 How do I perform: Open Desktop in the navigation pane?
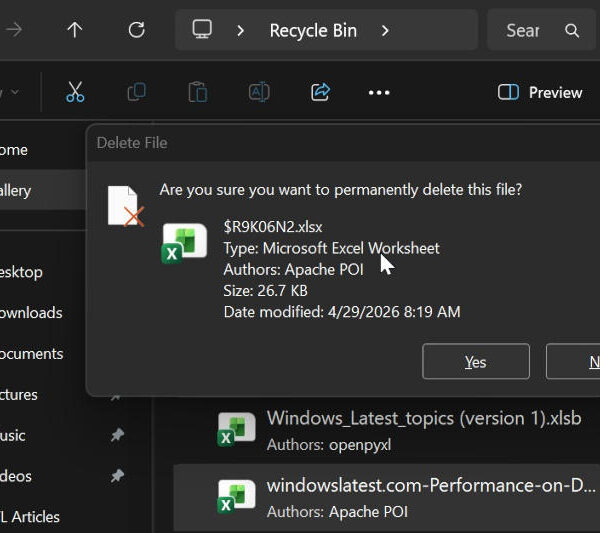tap(21, 272)
